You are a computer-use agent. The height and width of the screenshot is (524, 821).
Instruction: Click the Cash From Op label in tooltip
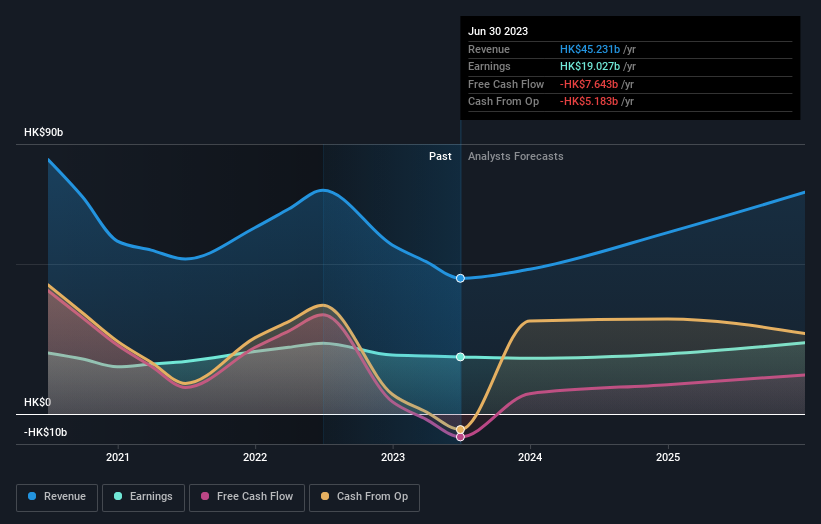click(x=503, y=102)
